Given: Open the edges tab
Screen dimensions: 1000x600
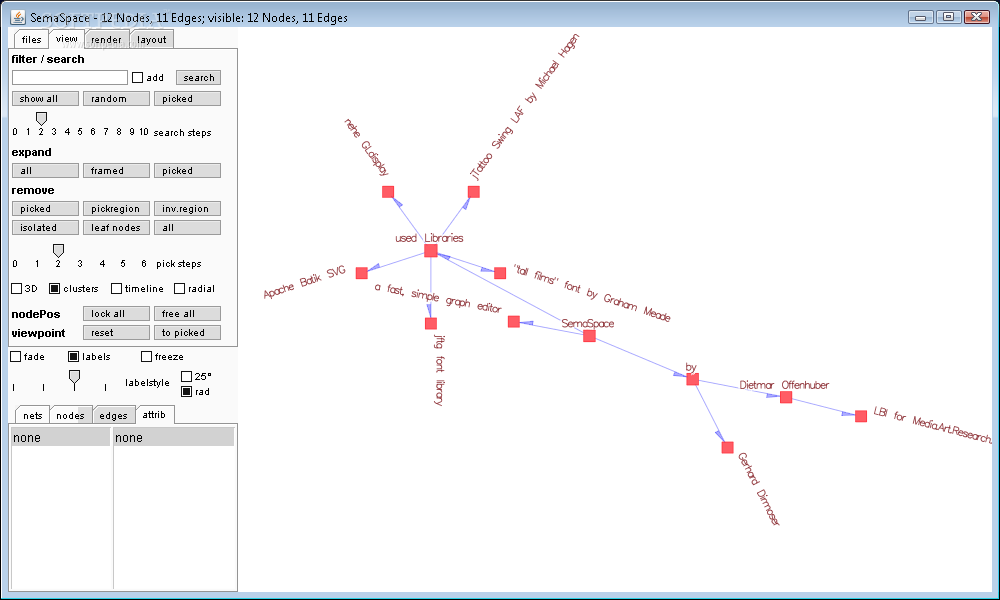Looking at the screenshot, I should coord(114,415).
